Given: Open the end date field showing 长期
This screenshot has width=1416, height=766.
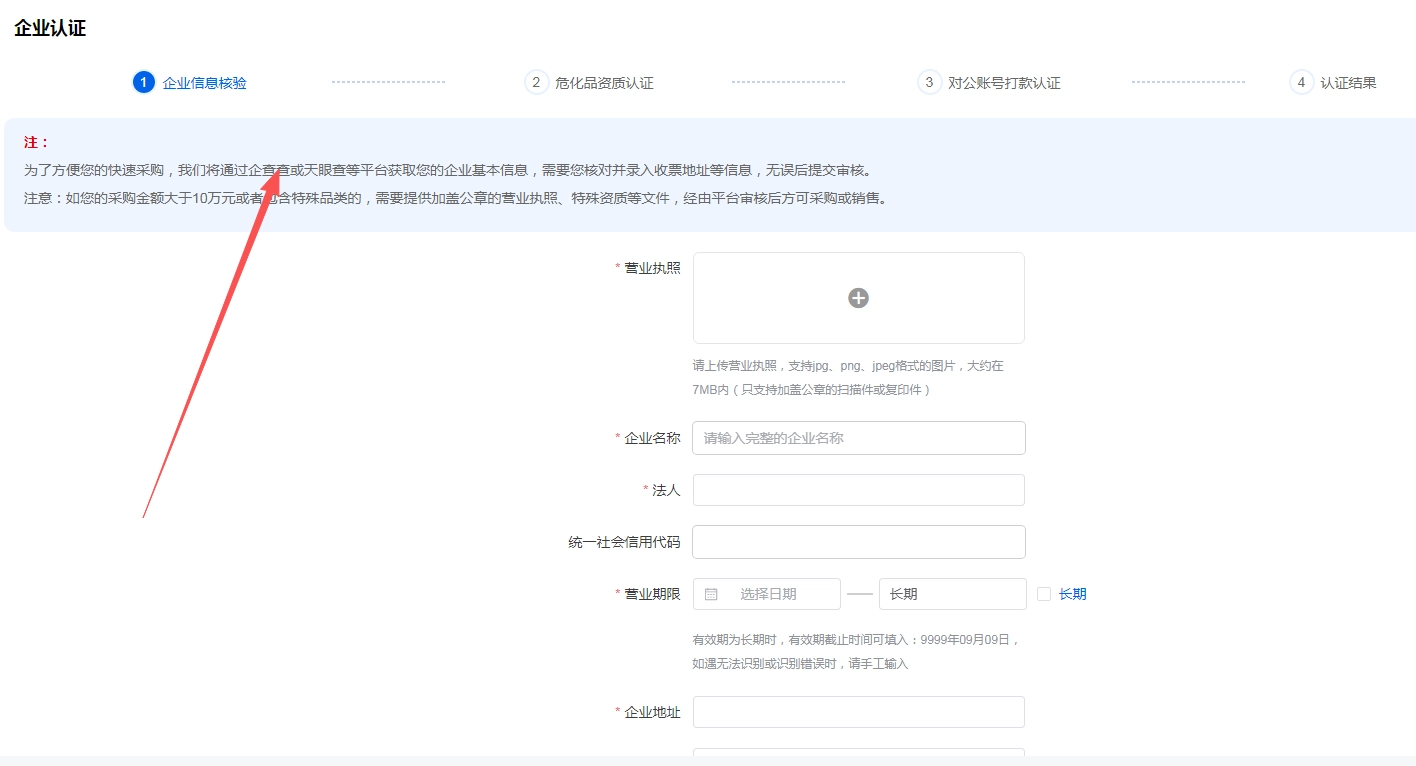Looking at the screenshot, I should point(952,594).
